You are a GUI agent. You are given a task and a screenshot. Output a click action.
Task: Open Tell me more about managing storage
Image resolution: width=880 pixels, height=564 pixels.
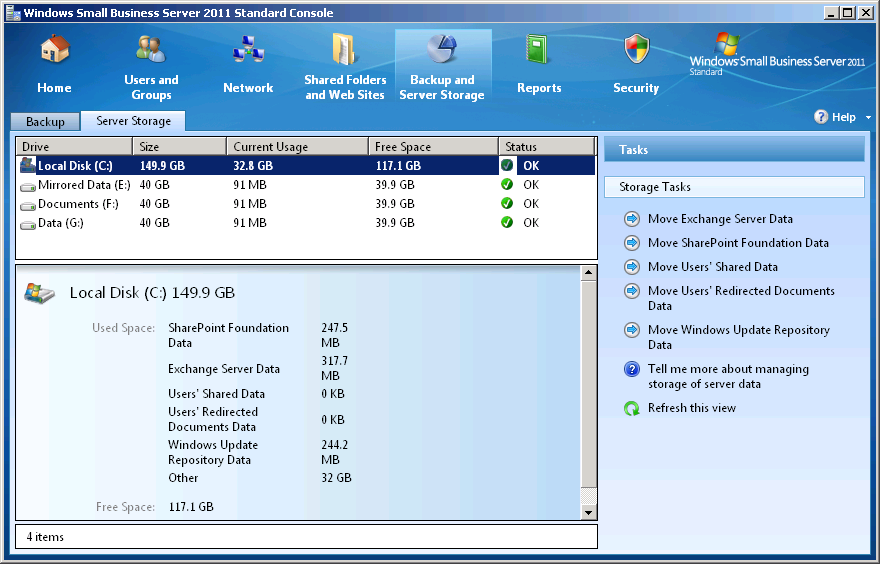pyautogui.click(x=728, y=376)
